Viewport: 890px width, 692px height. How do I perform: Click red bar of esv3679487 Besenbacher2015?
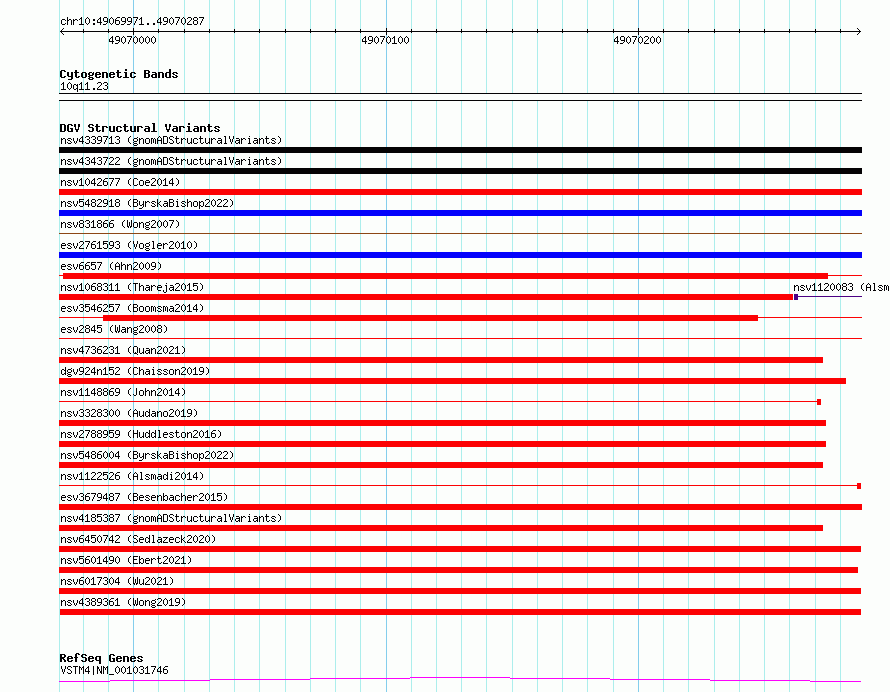click(x=460, y=507)
